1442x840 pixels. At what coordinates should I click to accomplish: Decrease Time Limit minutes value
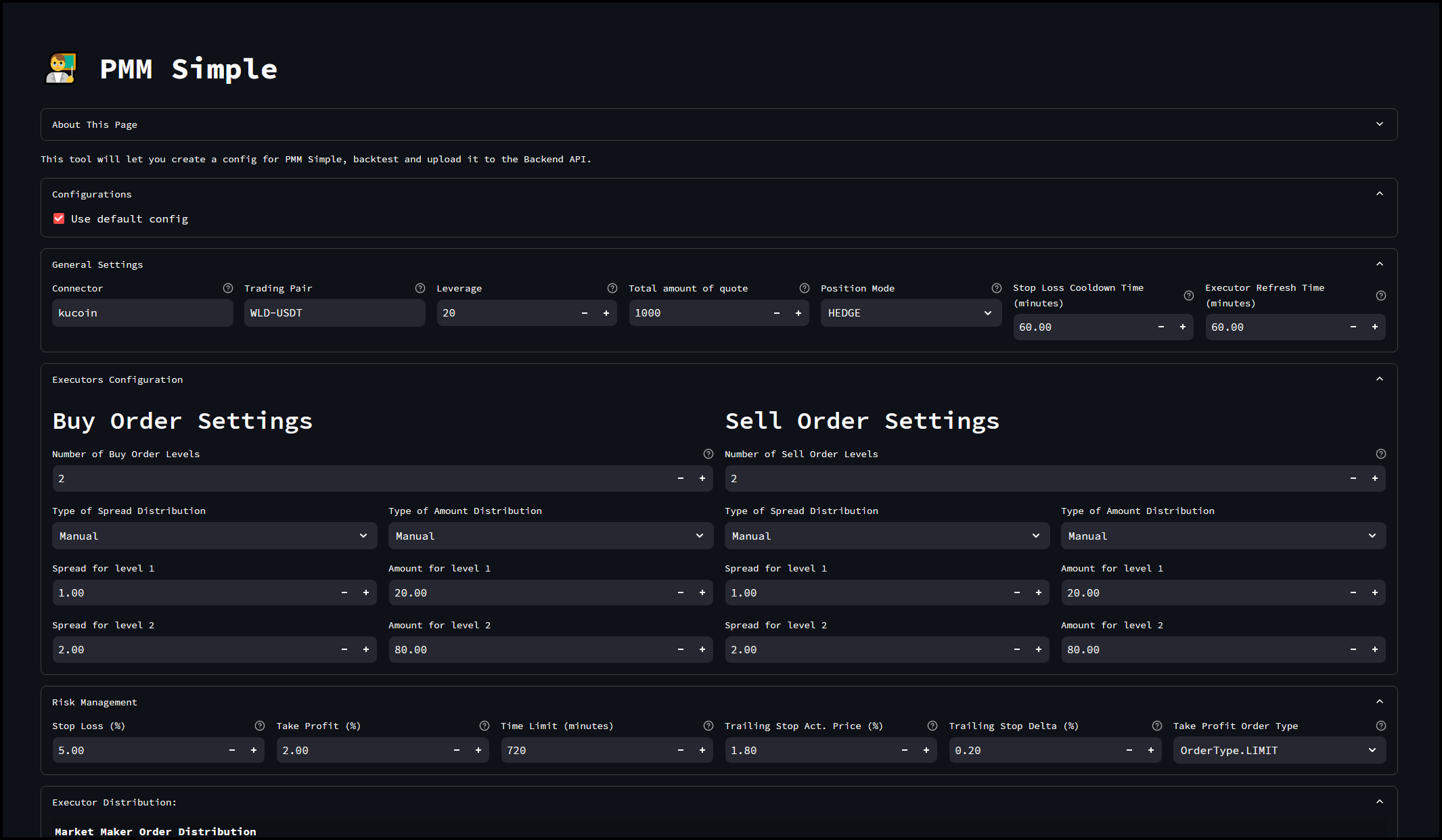(x=681, y=751)
